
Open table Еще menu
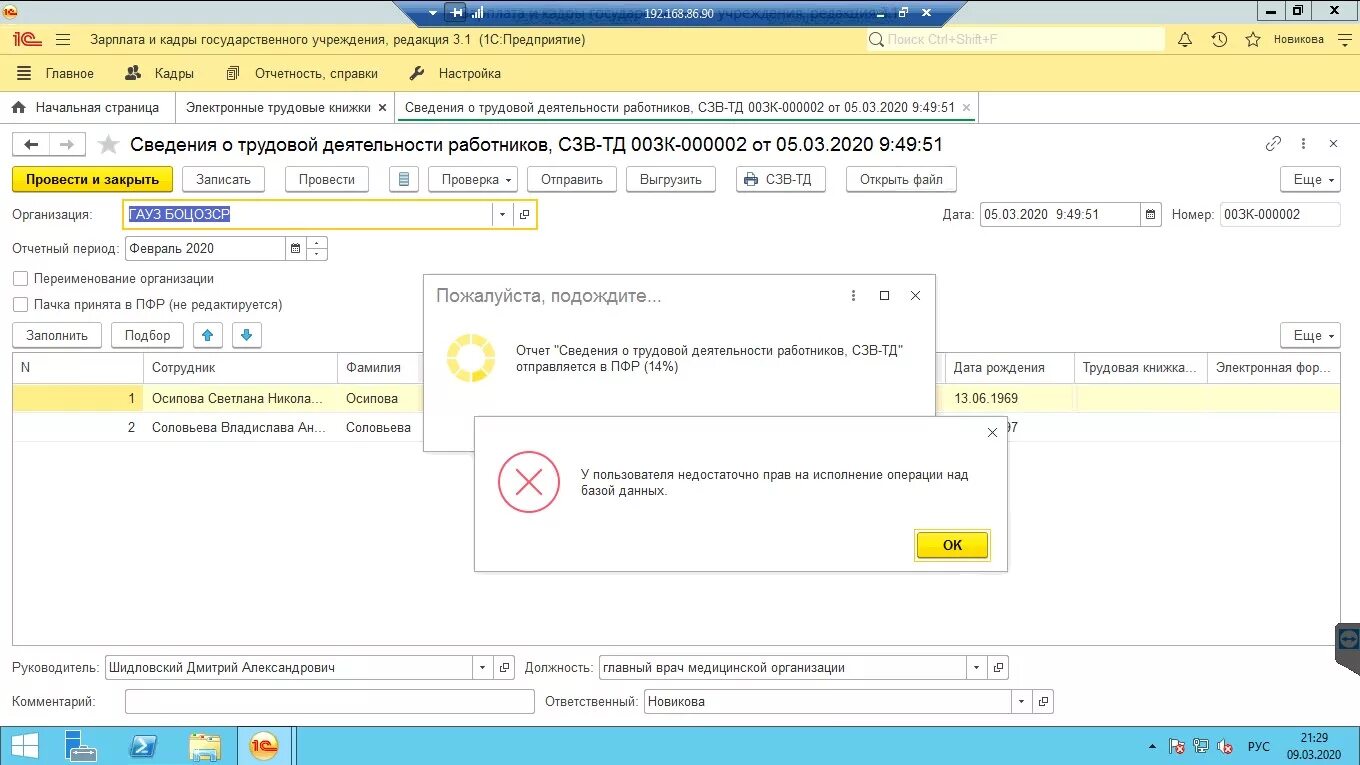tap(1310, 335)
